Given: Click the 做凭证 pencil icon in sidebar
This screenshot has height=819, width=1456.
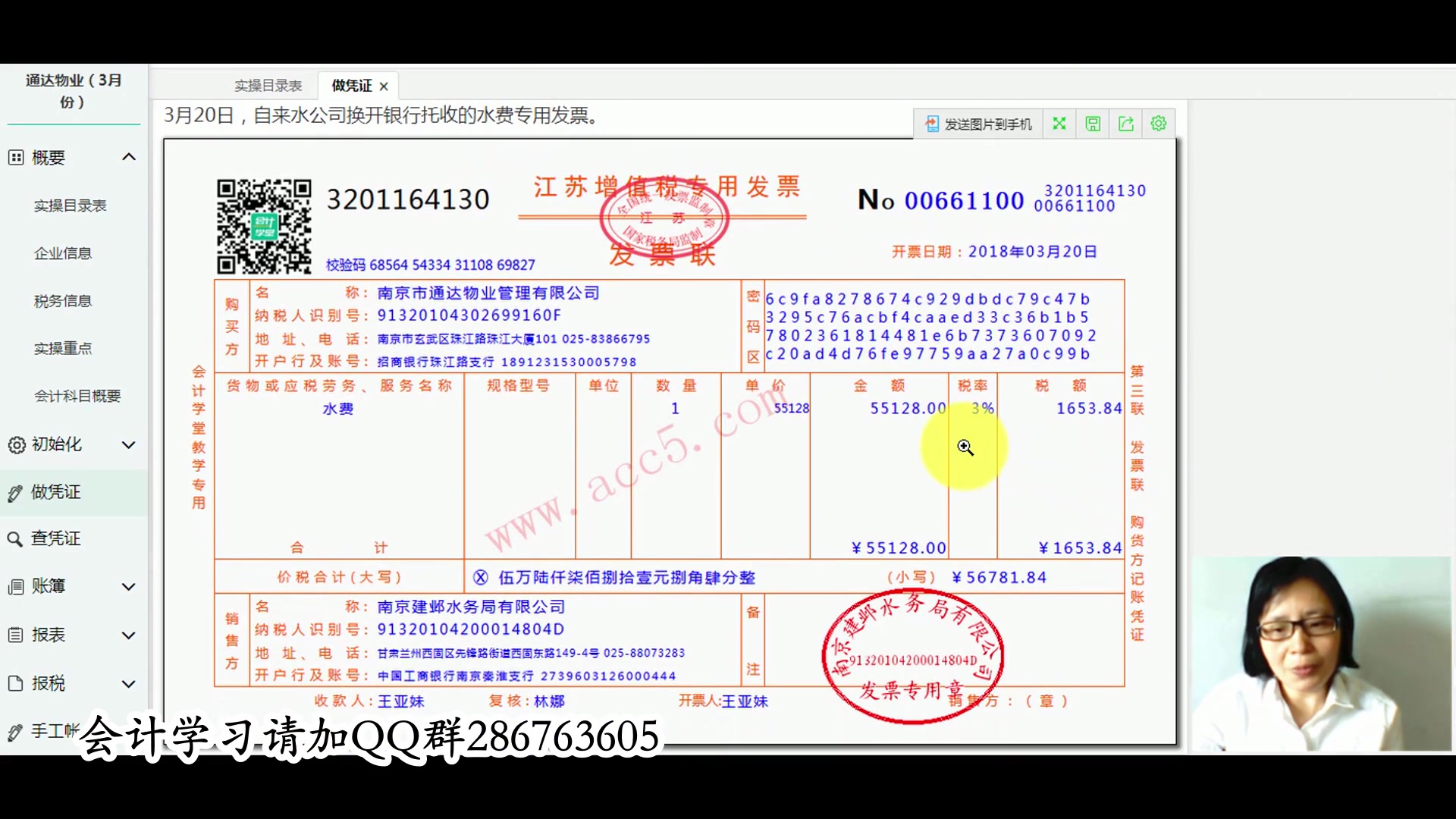Looking at the screenshot, I should coord(15,493).
